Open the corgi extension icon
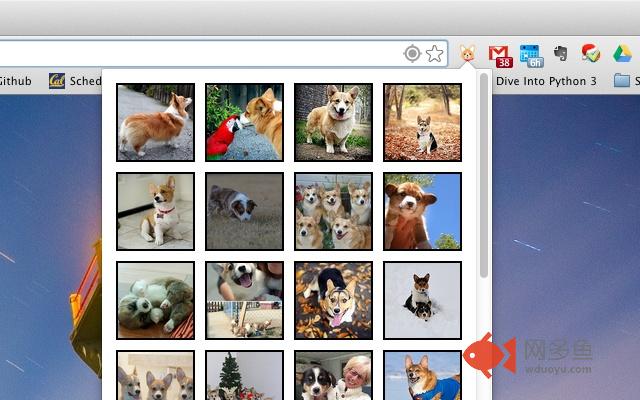 (467, 54)
